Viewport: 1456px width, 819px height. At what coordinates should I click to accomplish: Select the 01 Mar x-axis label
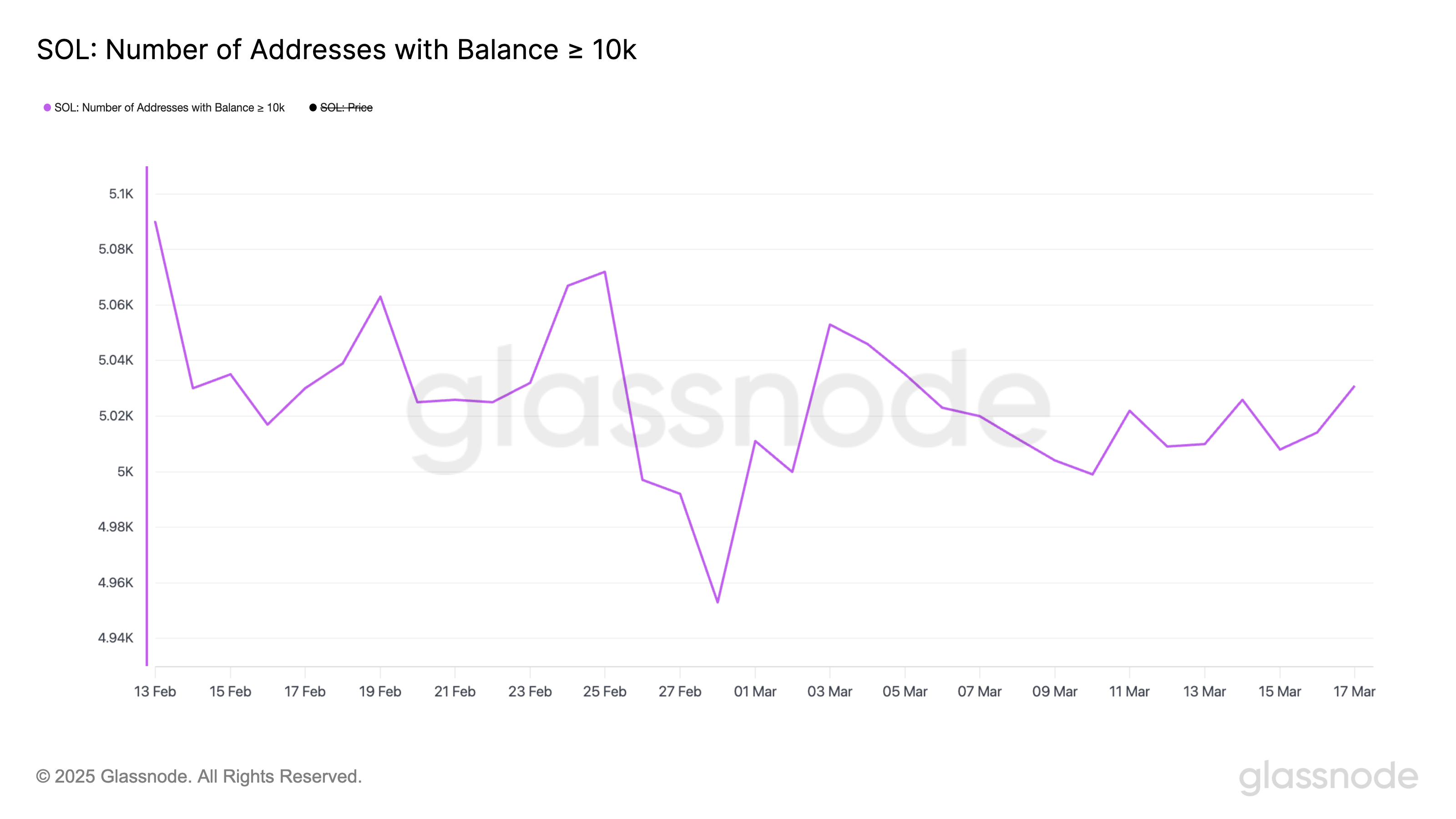pos(755,691)
